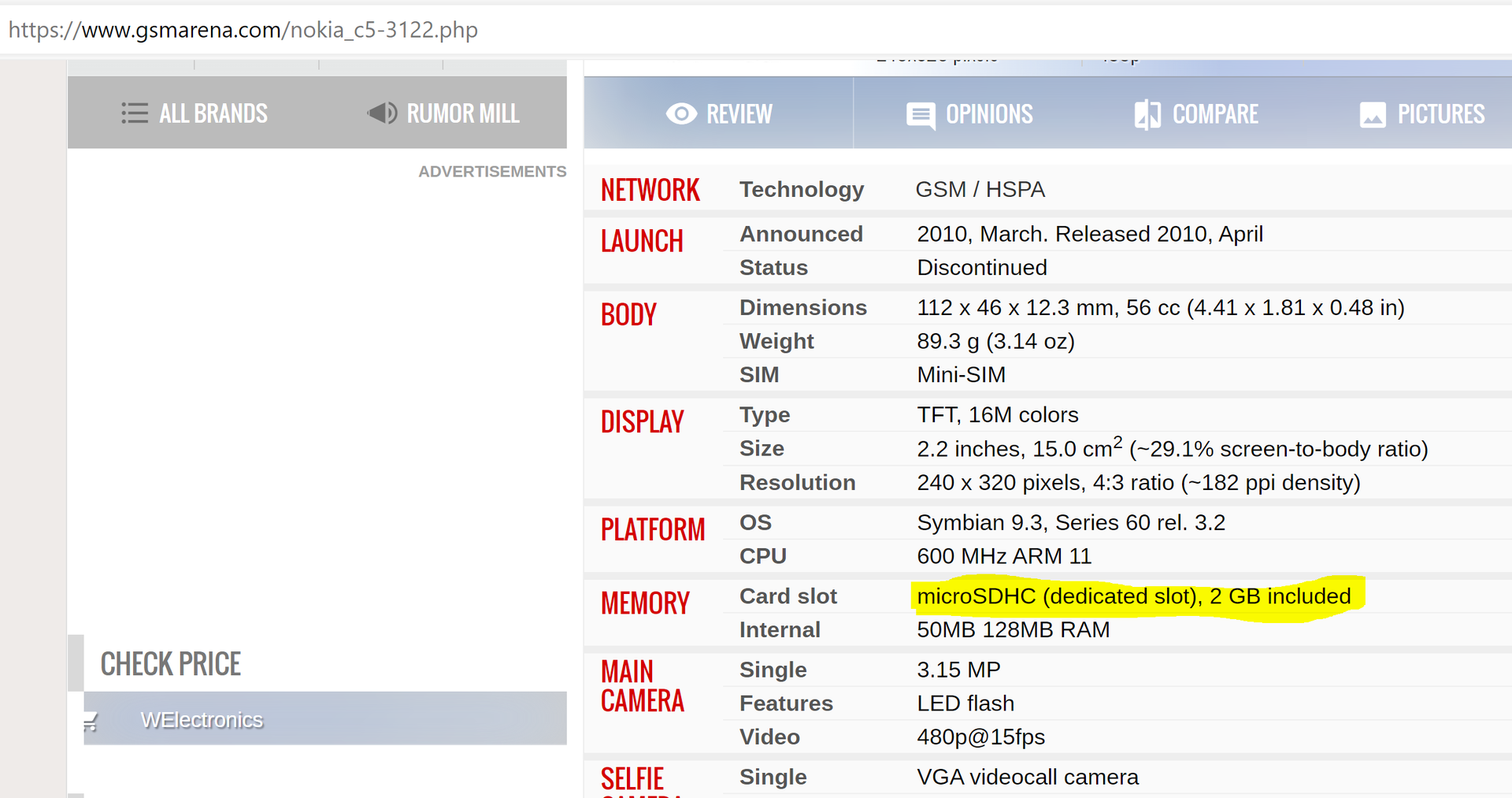
Task: Switch to the REVIEW tab text
Action: click(x=739, y=114)
